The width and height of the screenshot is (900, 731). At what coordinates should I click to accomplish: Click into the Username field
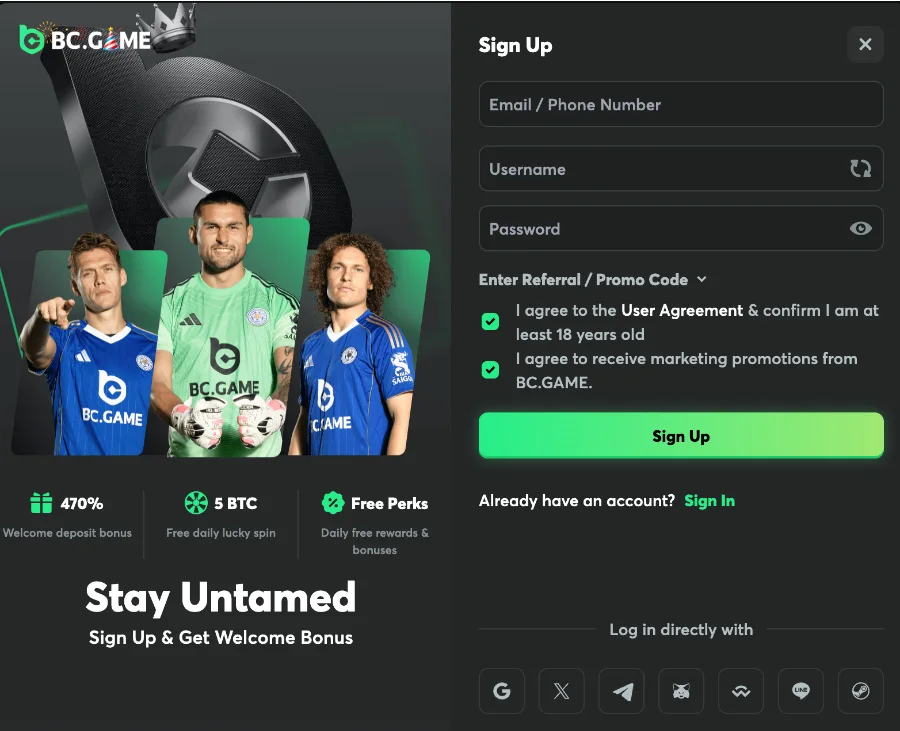pos(660,169)
